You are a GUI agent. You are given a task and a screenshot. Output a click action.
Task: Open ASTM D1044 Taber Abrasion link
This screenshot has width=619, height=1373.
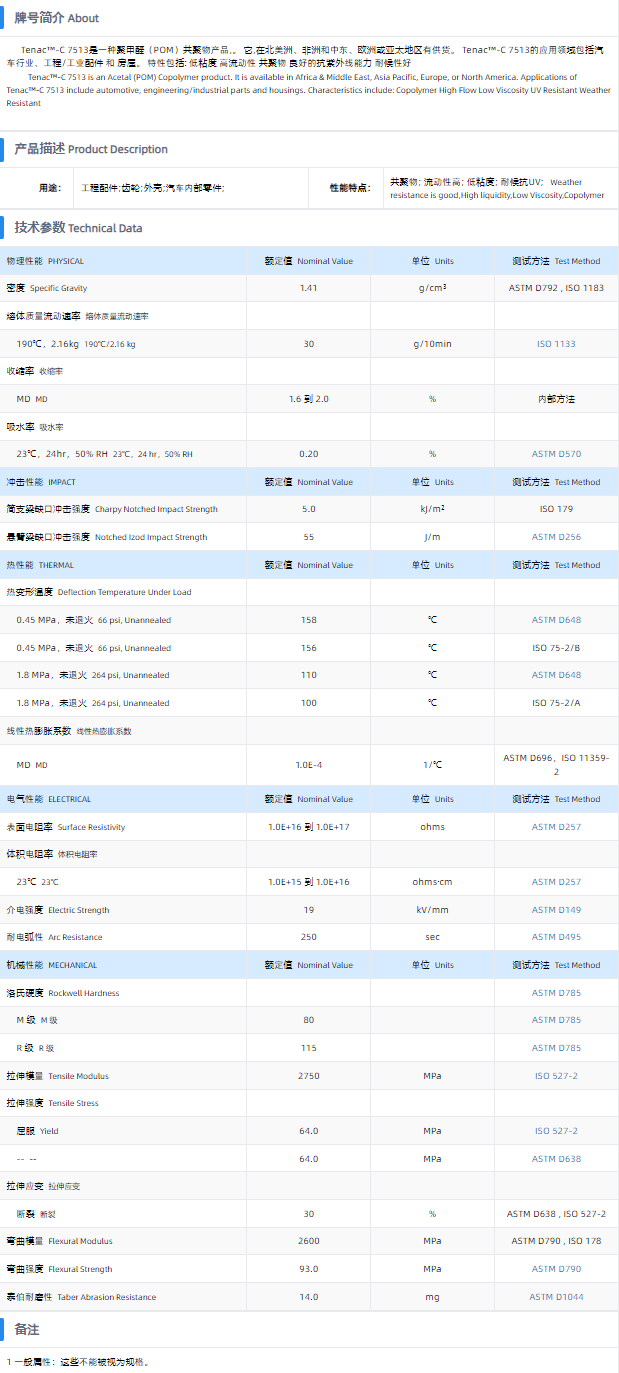point(556,1297)
